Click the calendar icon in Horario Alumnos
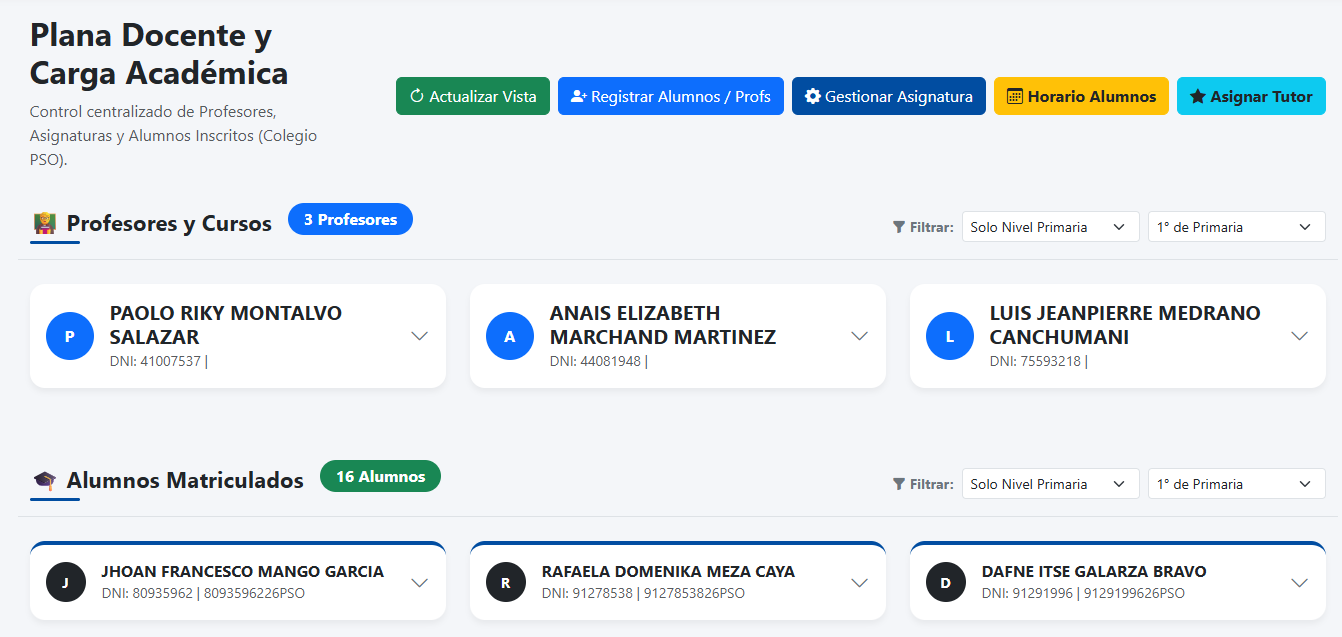 pyautogui.click(x=1014, y=97)
